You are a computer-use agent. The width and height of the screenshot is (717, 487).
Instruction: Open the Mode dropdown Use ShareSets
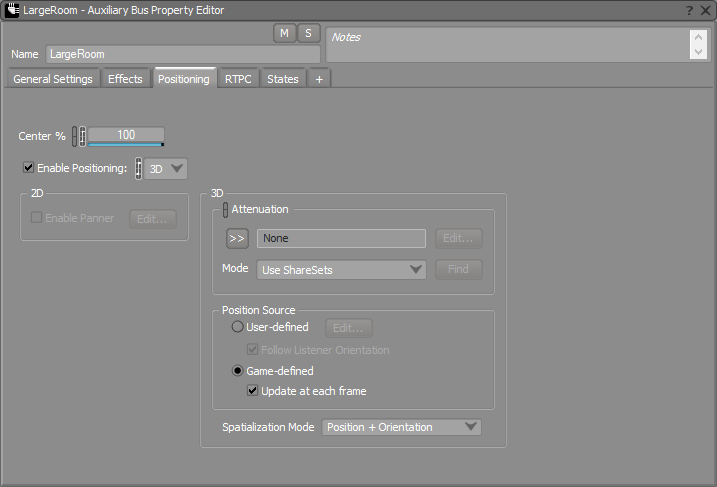pos(341,269)
